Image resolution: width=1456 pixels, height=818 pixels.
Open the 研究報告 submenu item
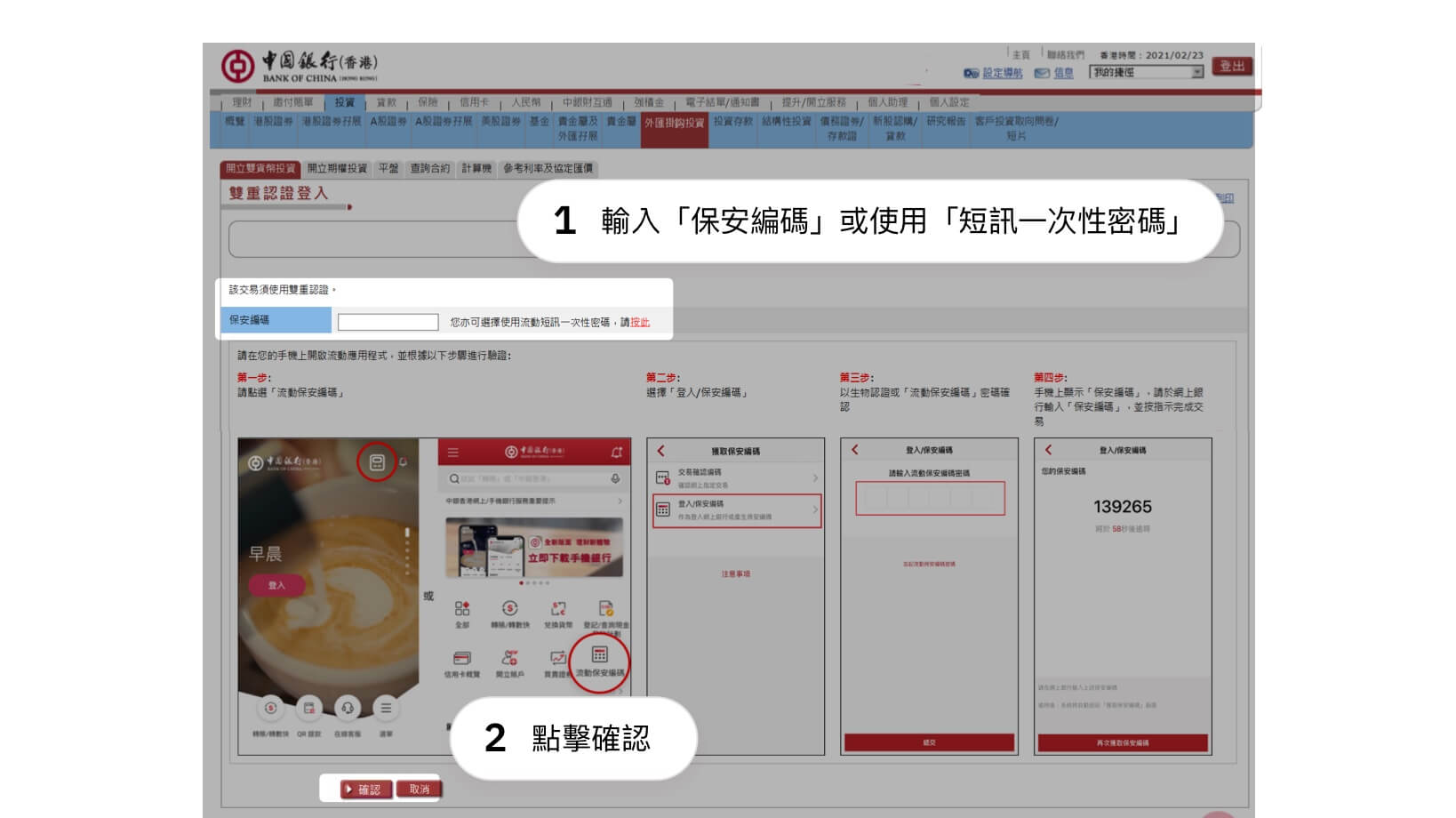pos(946,121)
